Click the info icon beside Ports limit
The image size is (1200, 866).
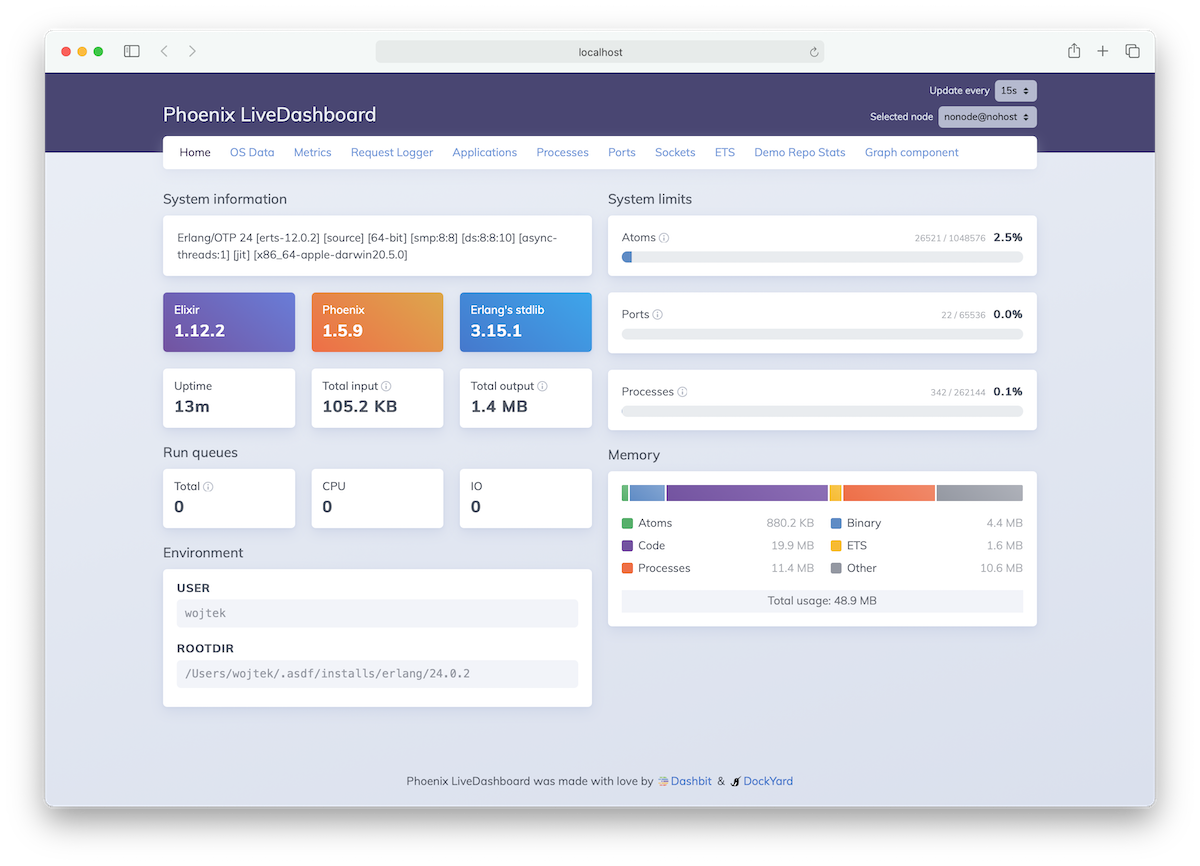[x=657, y=314]
